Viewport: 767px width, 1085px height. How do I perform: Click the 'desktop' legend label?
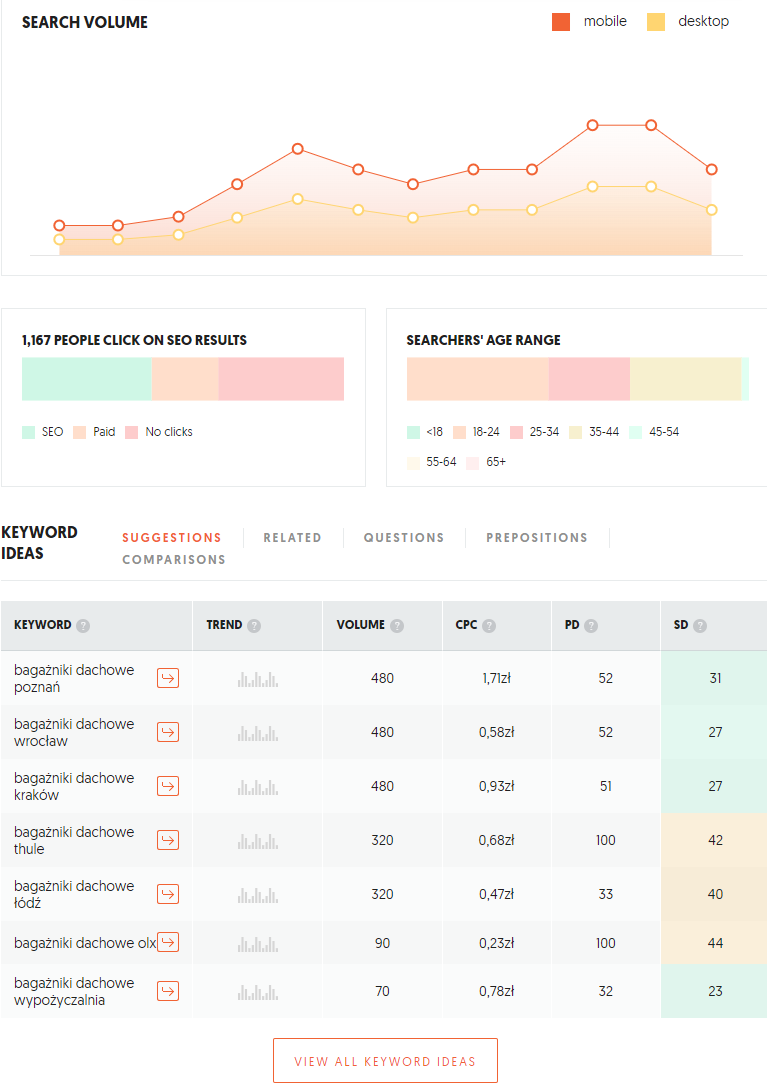tap(703, 21)
